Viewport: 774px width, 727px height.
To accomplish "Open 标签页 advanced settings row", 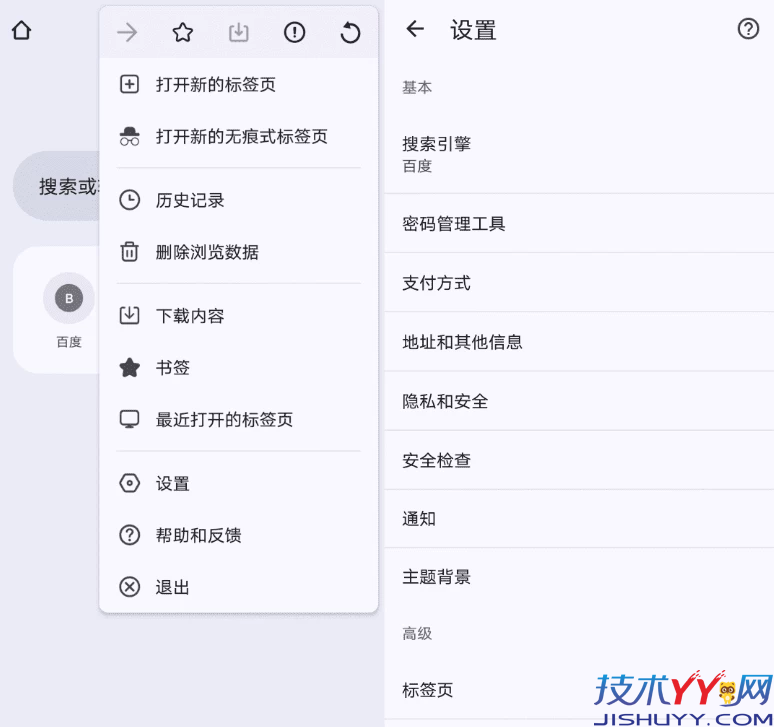I will point(579,689).
